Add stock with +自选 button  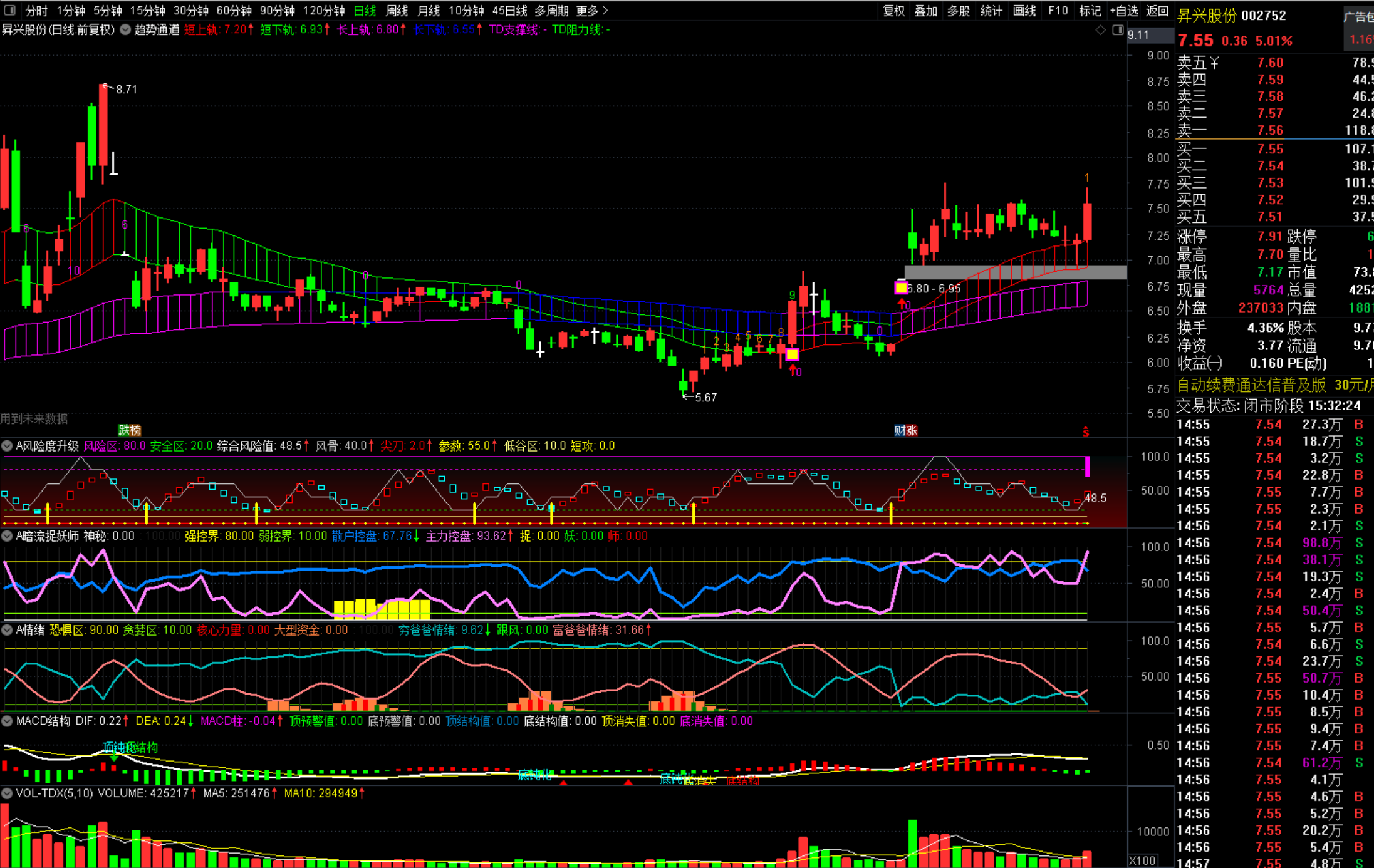point(1124,11)
